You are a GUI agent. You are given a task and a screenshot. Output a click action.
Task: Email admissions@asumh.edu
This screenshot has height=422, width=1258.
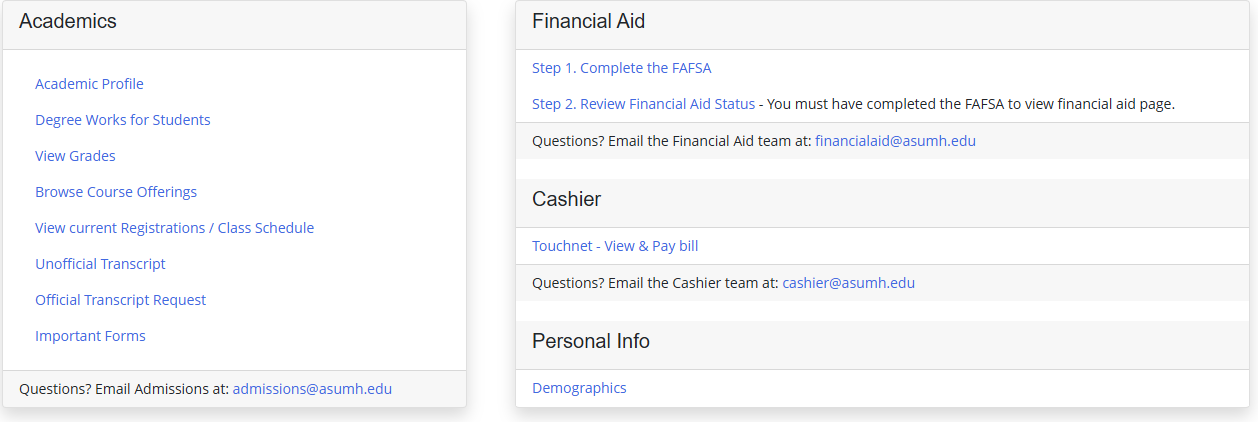pyautogui.click(x=312, y=389)
